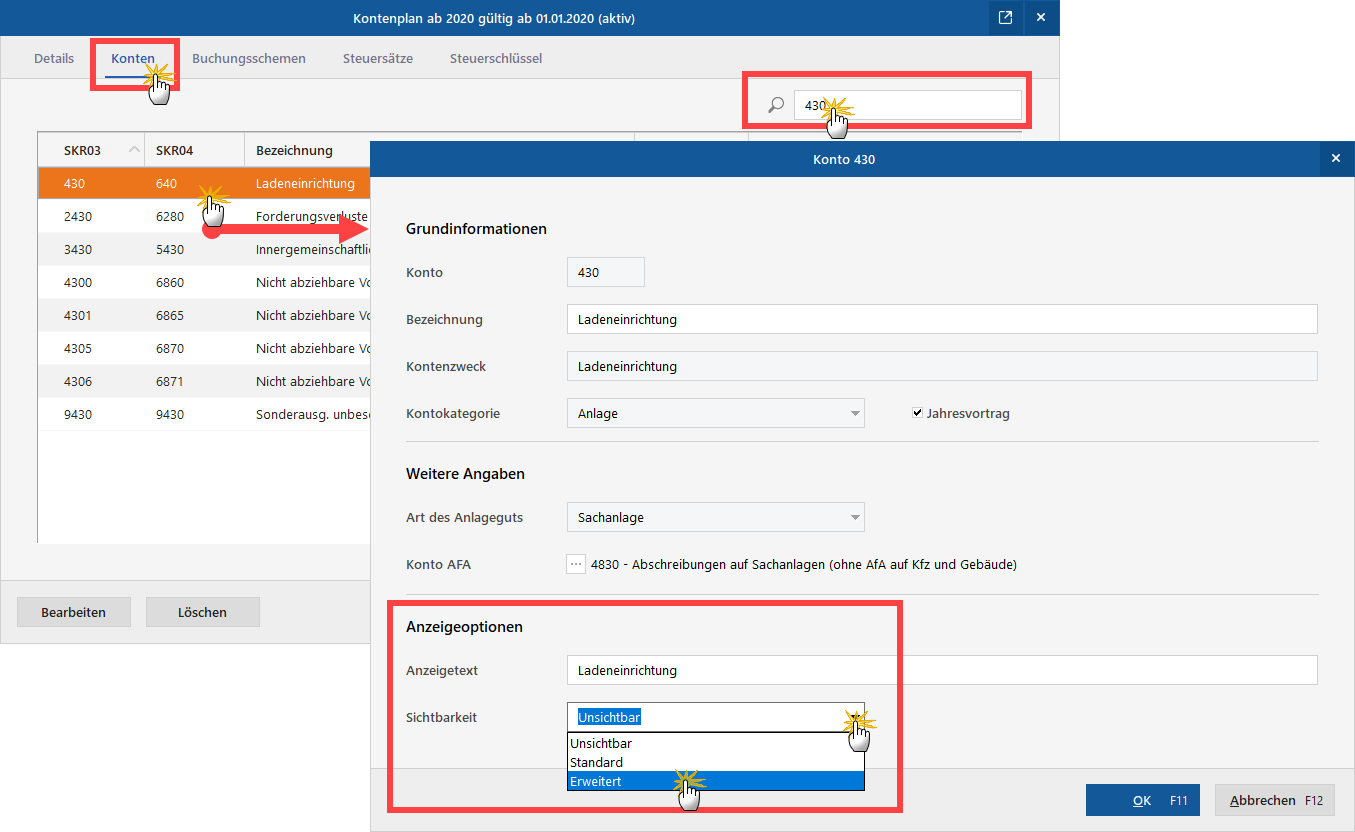Click the 4830 Abschreibungen auf Sachanlagen text
1355x832 pixels.
click(804, 564)
